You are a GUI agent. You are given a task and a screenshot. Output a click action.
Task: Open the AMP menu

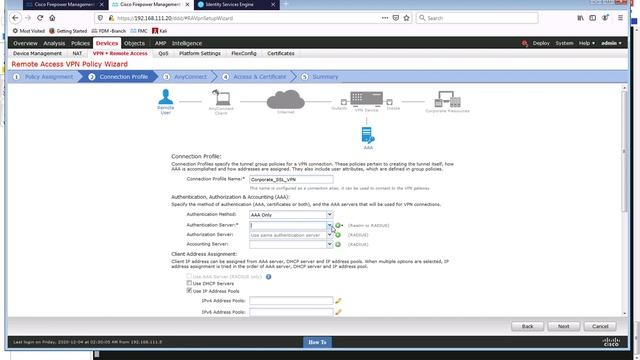coord(160,43)
